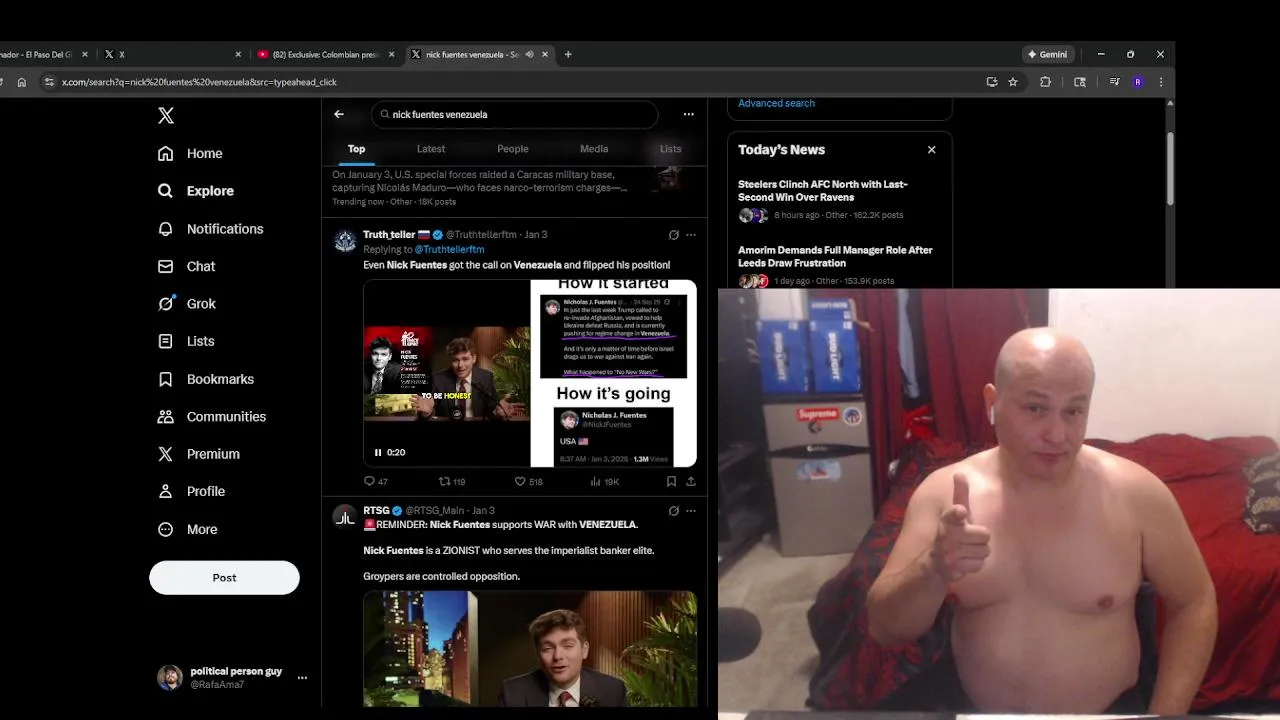
Task: Share the Truth_teller post
Action: (x=690, y=481)
